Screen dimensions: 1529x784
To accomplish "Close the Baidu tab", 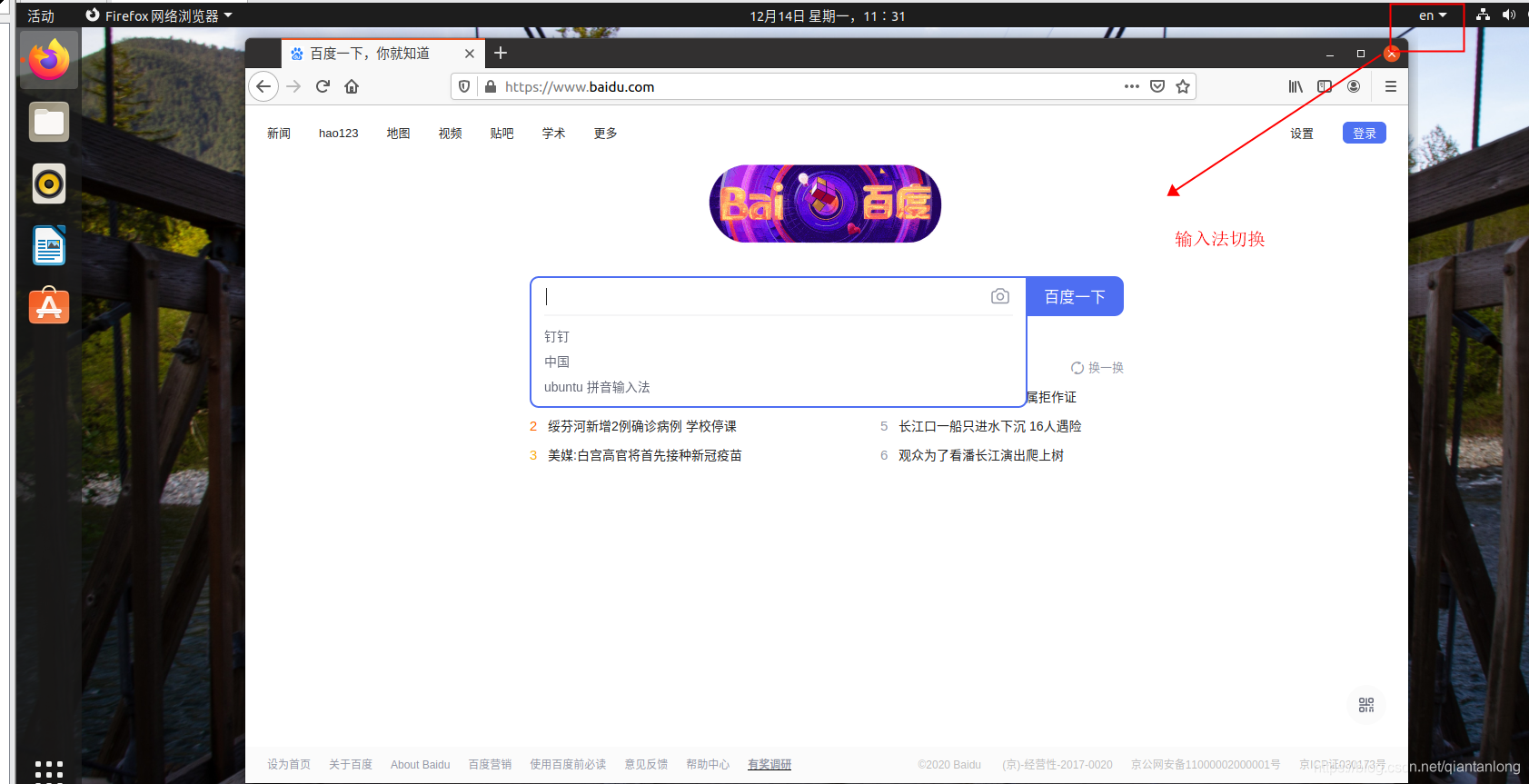I will click(470, 54).
